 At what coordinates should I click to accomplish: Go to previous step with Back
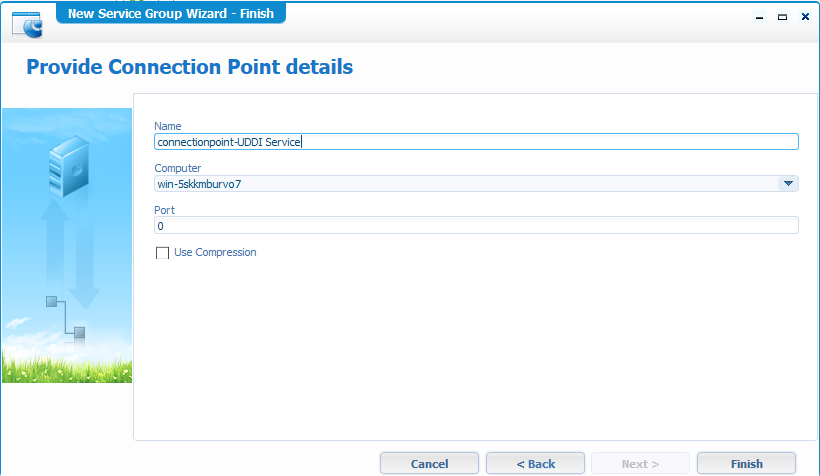click(x=535, y=464)
